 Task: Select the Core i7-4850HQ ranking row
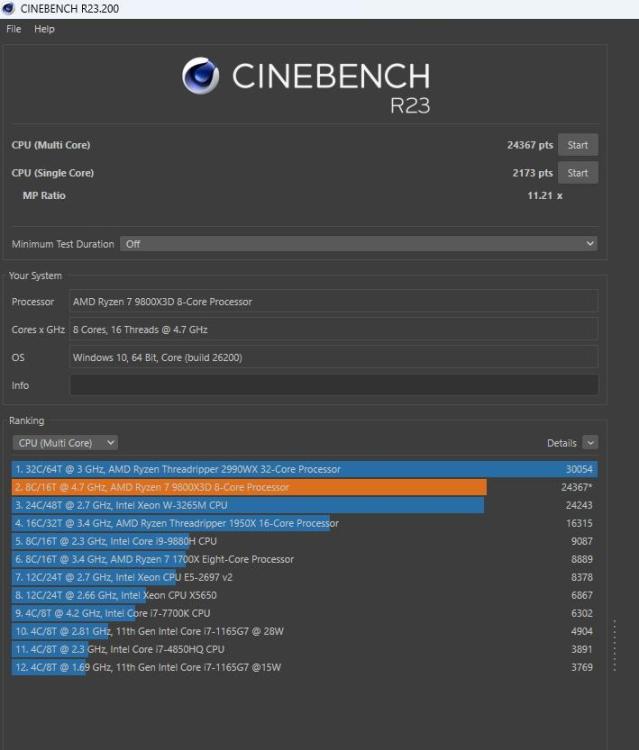pyautogui.click(x=305, y=649)
